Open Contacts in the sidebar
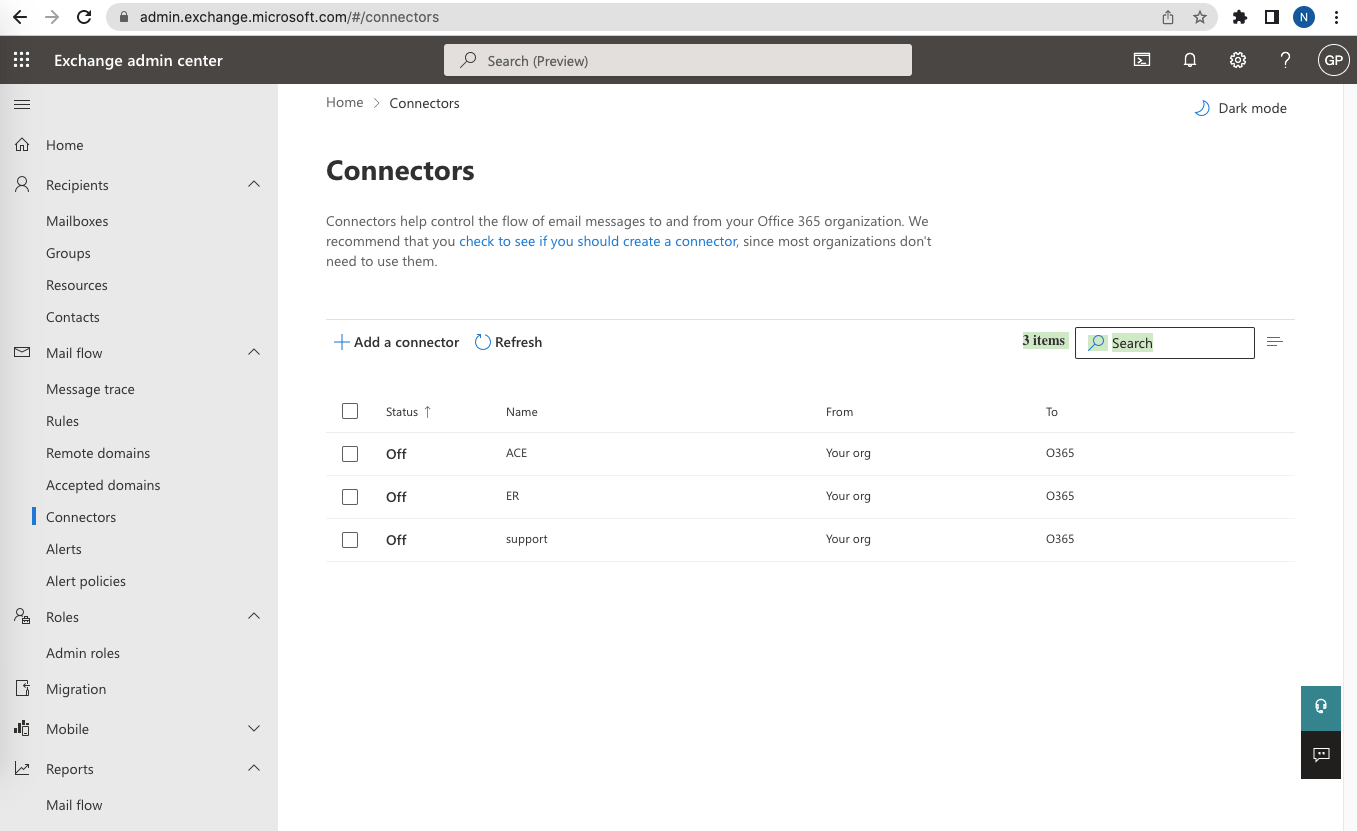This screenshot has height=831, width=1357. 73,317
